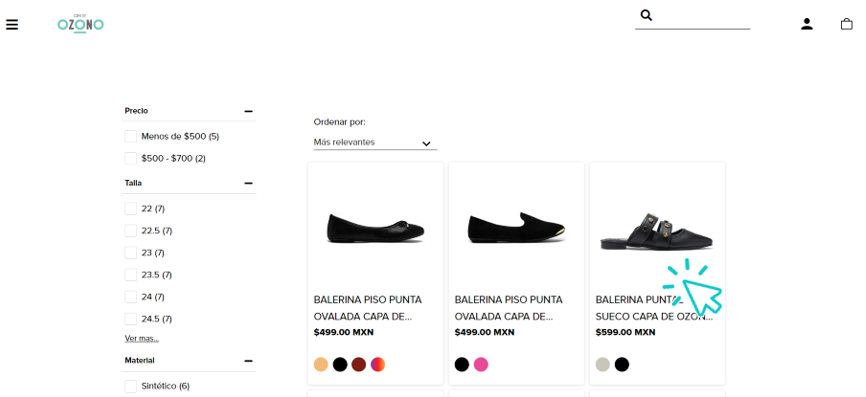The width and height of the screenshot is (866, 397).
Task: Open the hamburger navigation menu
Action: [x=12, y=25]
